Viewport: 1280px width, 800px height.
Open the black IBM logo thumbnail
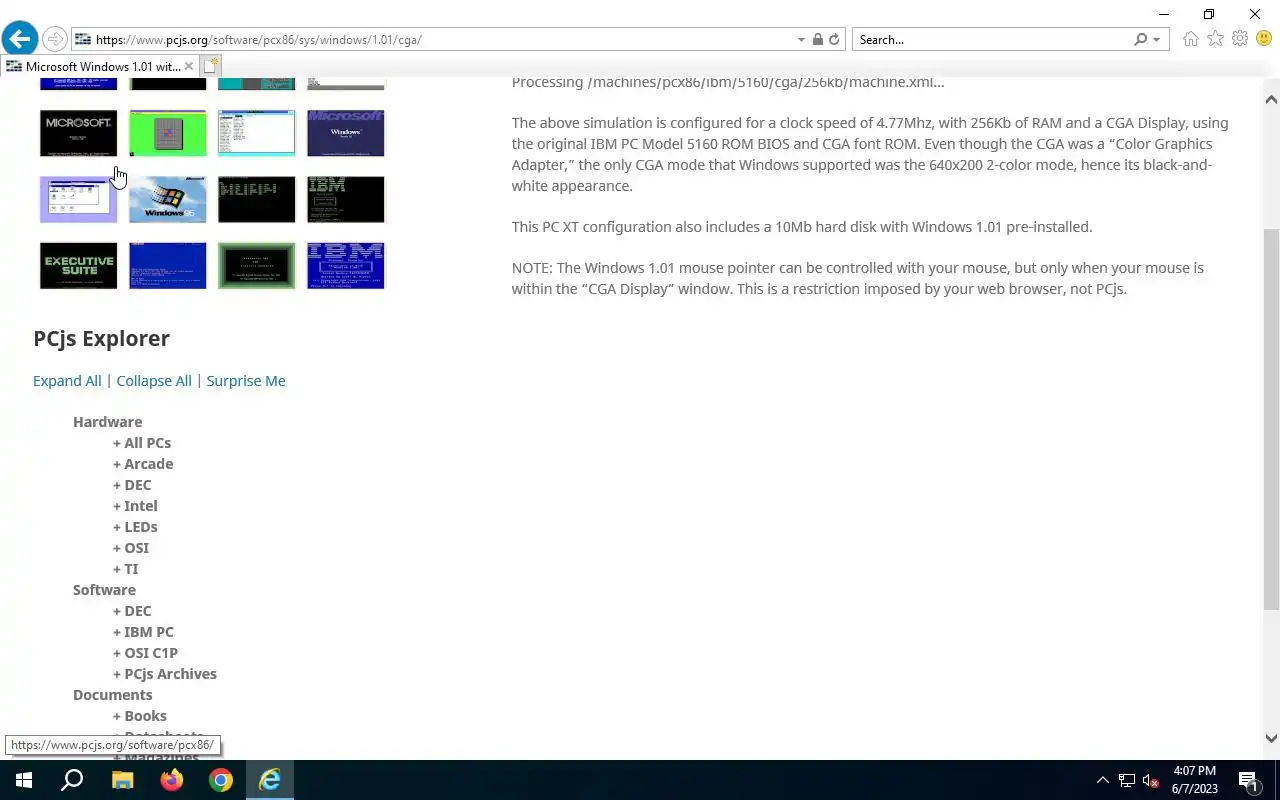tap(345, 199)
